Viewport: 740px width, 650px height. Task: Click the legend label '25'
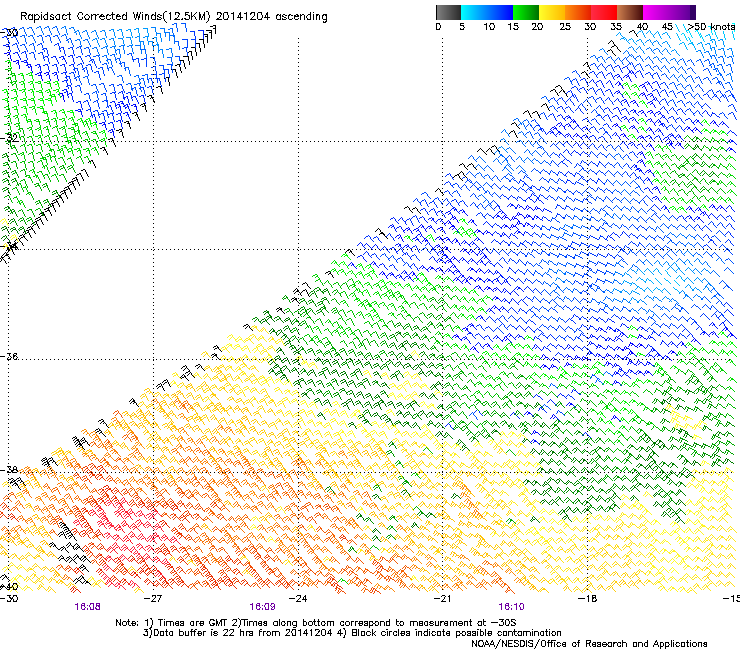click(565, 27)
